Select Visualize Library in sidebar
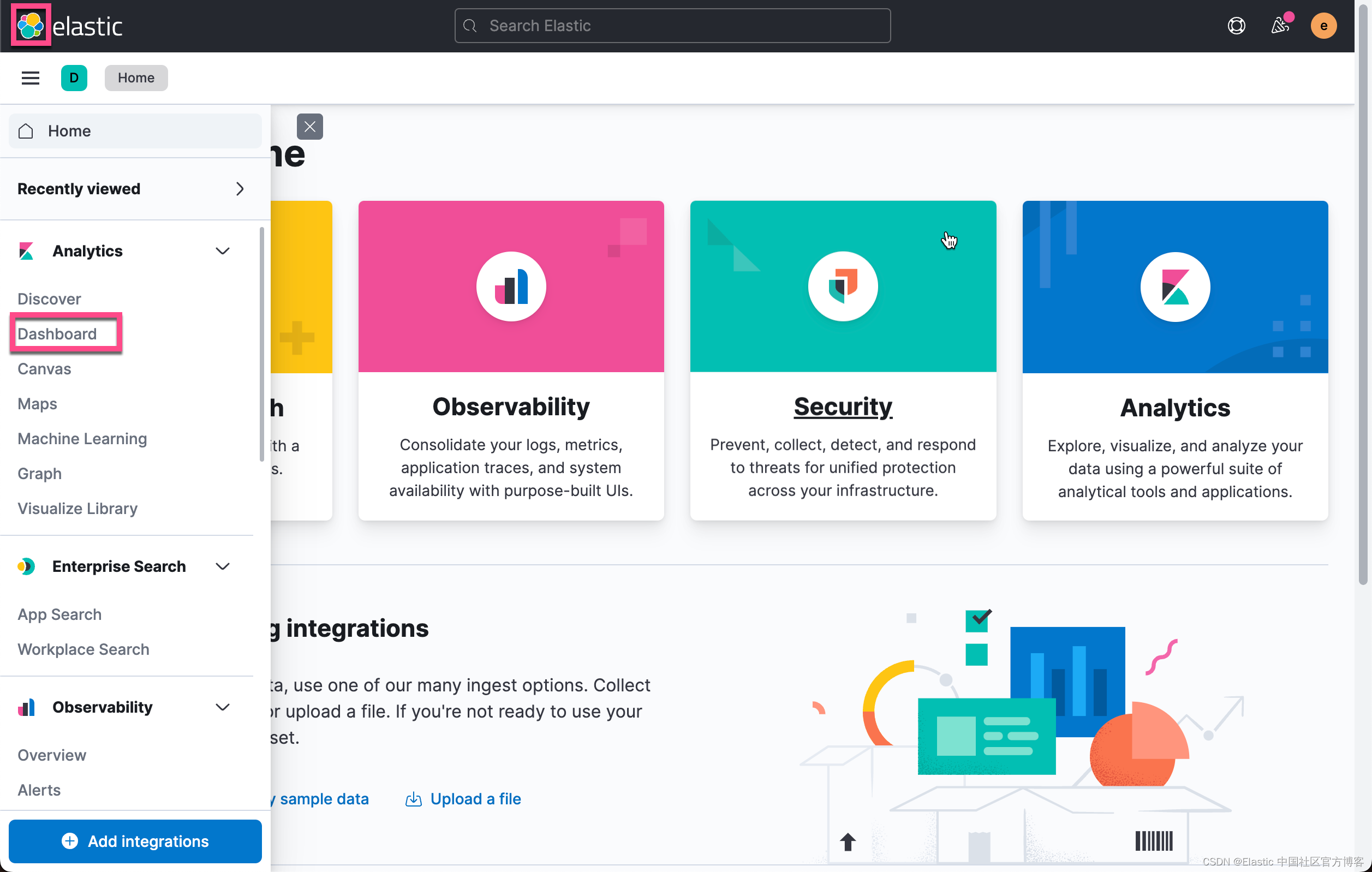 point(77,508)
